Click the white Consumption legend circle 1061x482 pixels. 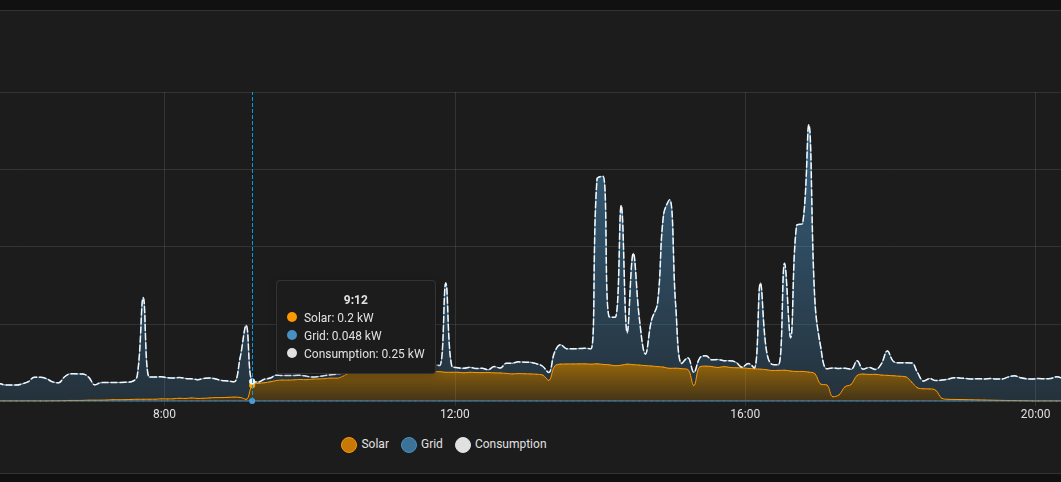[x=463, y=445]
